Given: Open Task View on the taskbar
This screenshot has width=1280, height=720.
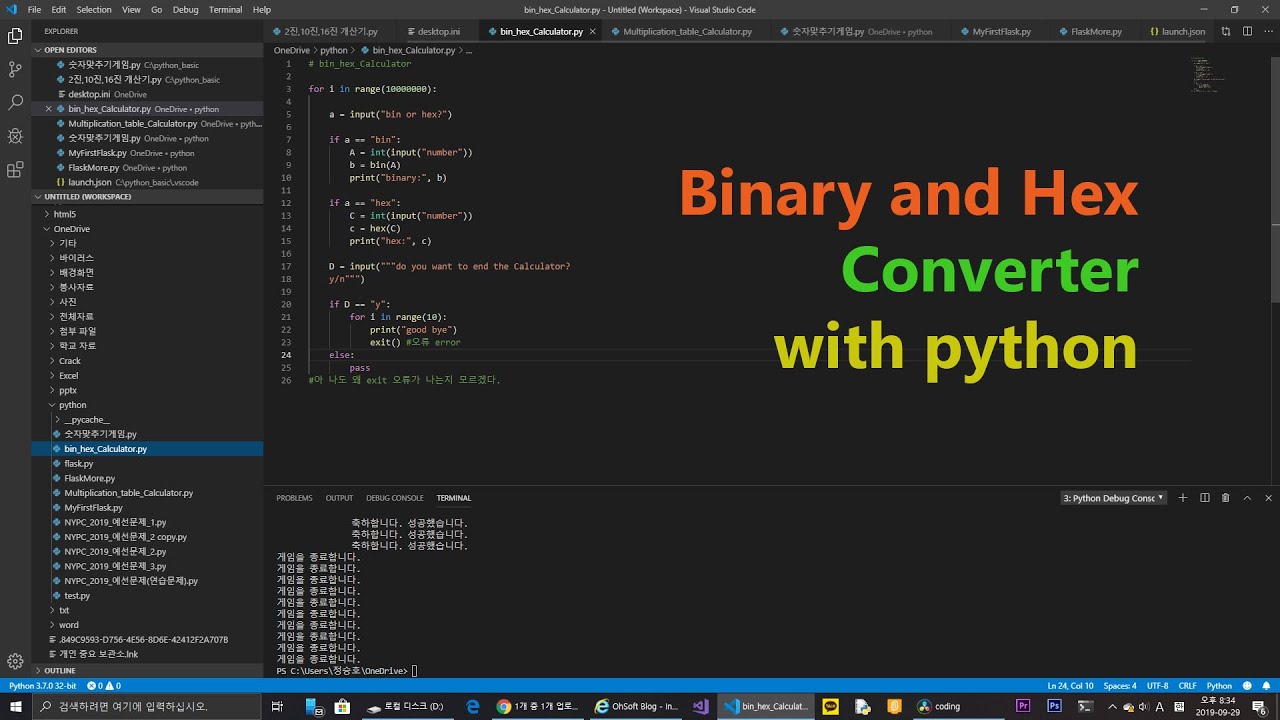Looking at the screenshot, I should [277, 706].
